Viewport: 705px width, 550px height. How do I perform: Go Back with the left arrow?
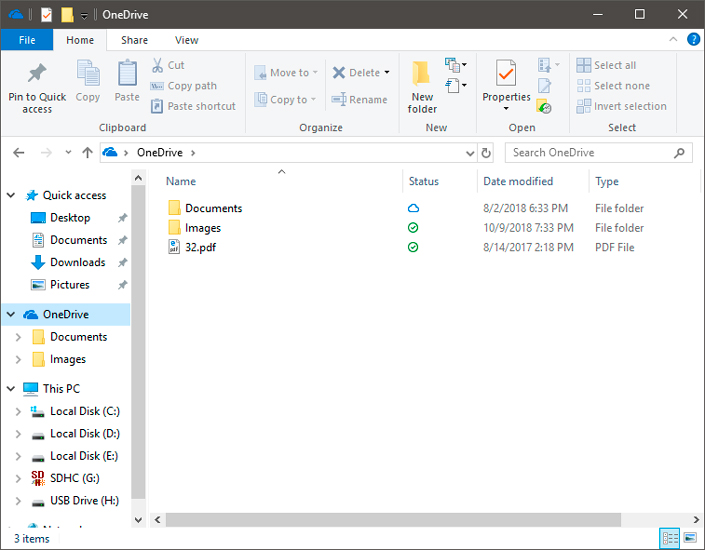[19, 153]
